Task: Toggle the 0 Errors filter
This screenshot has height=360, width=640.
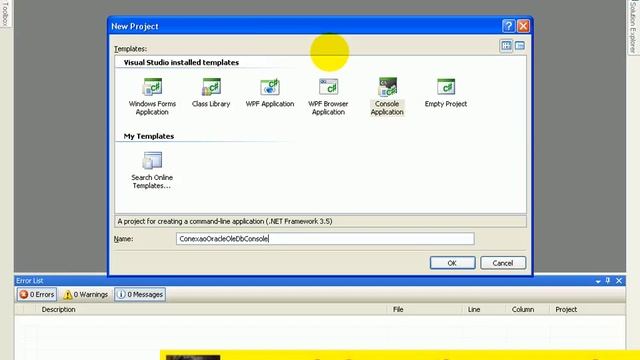Action: pos(37,294)
